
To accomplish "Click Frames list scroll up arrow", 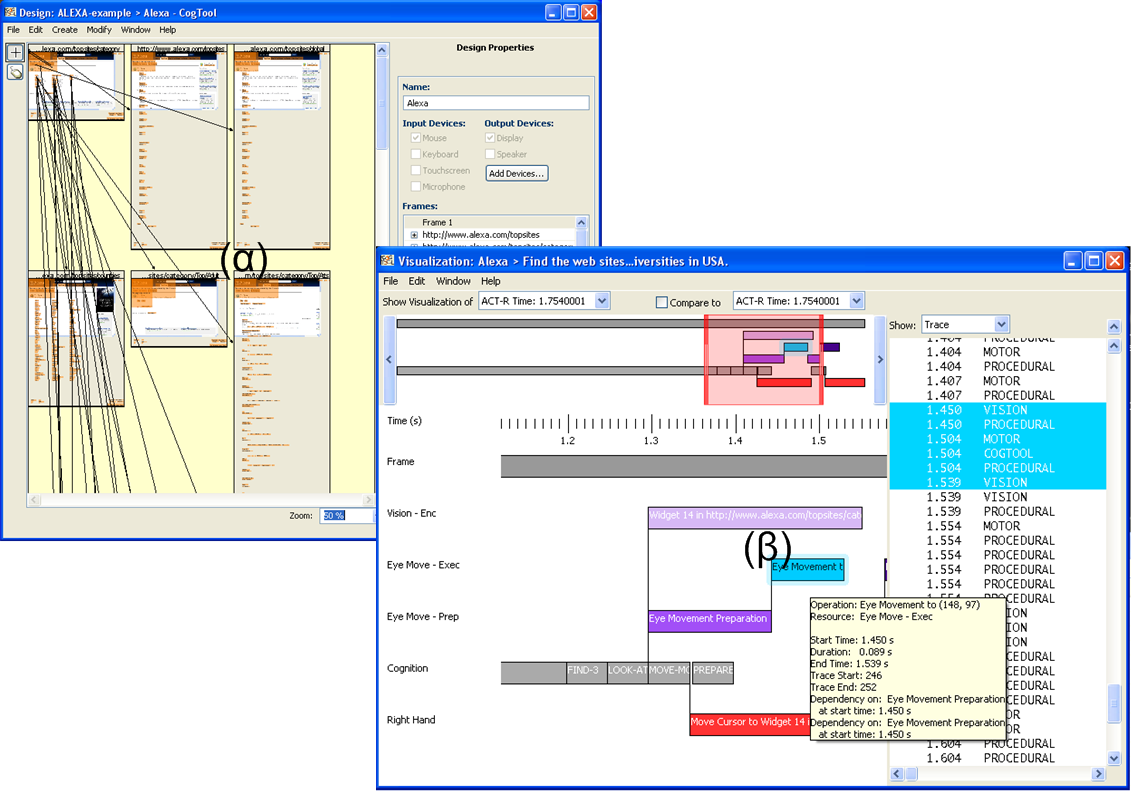I will [581, 222].
